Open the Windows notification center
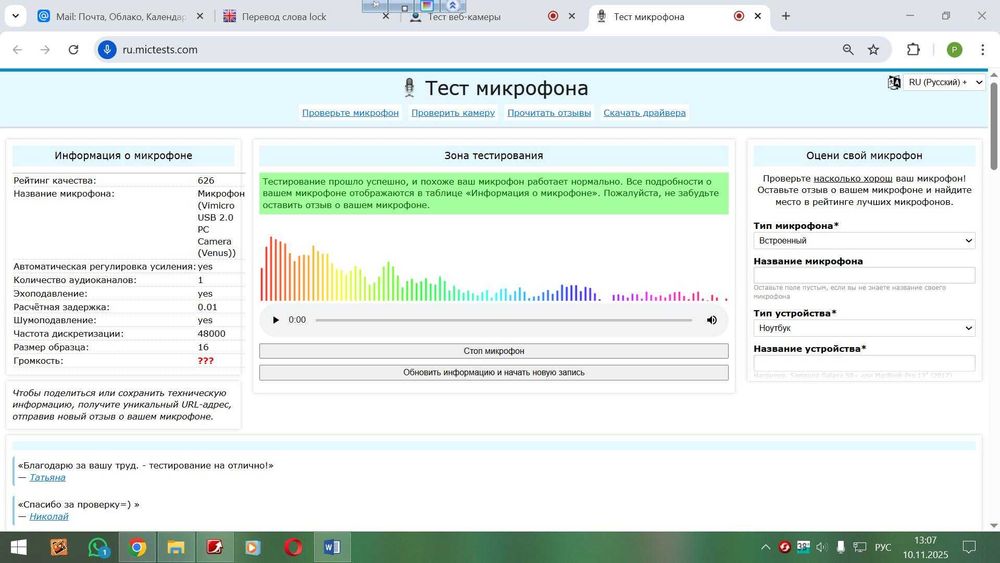 click(x=969, y=547)
